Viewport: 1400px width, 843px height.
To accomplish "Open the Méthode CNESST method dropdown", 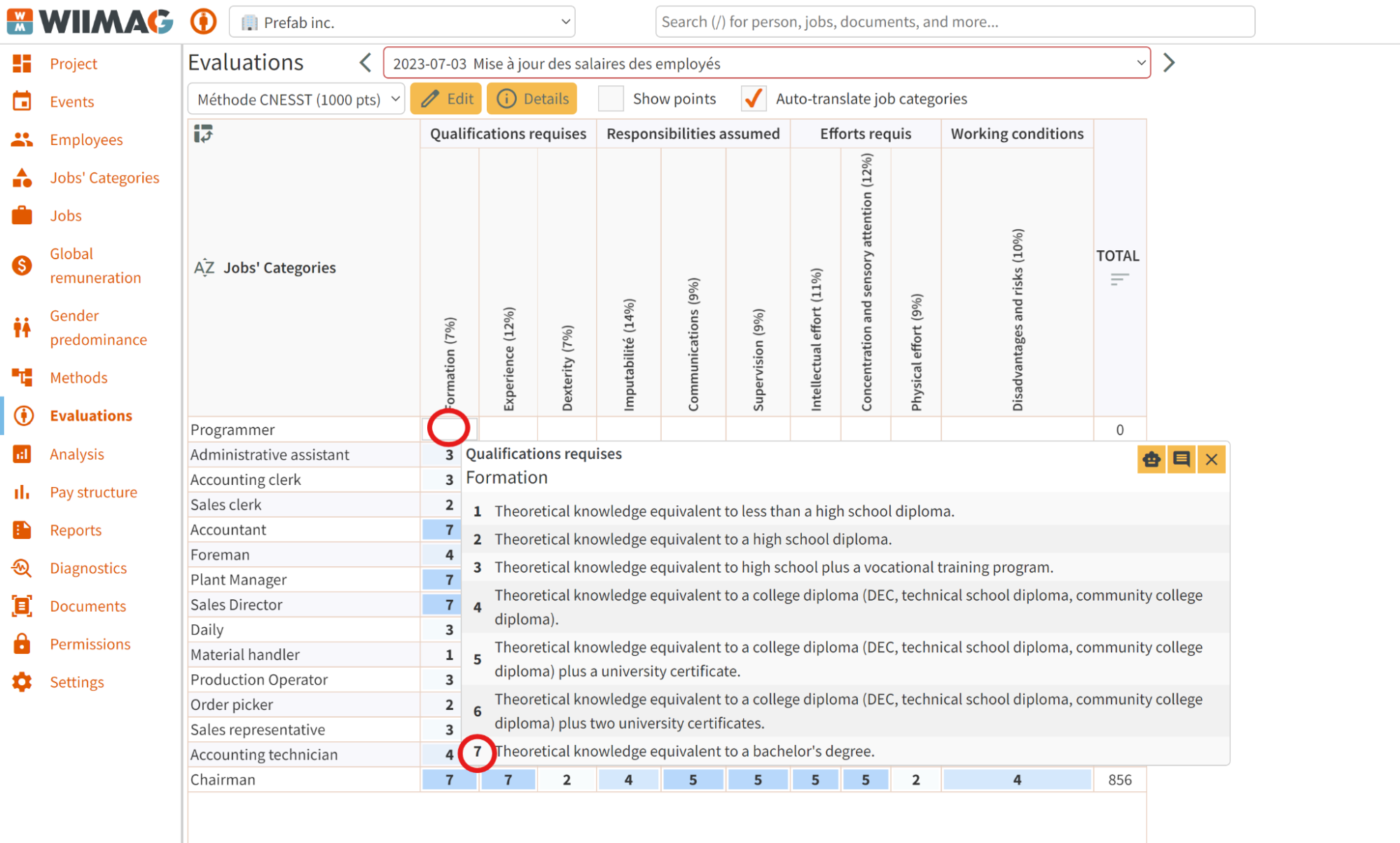I will (296, 99).
